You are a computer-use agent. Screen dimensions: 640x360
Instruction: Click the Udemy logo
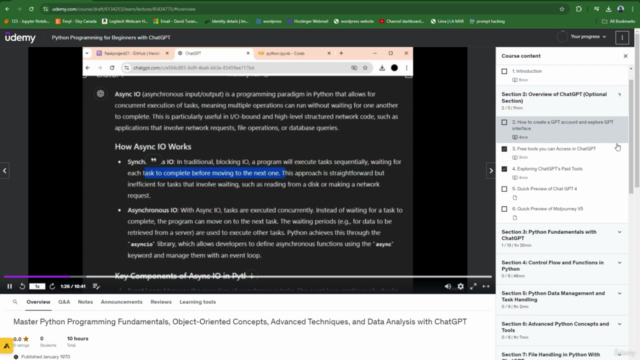20,38
